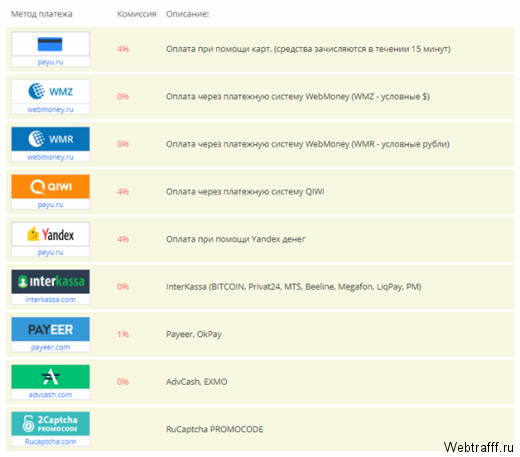Image resolution: width=520 pixels, height=457 pixels.
Task: Click 'Оплата при помощи Yandex денег' text
Action: [236, 239]
